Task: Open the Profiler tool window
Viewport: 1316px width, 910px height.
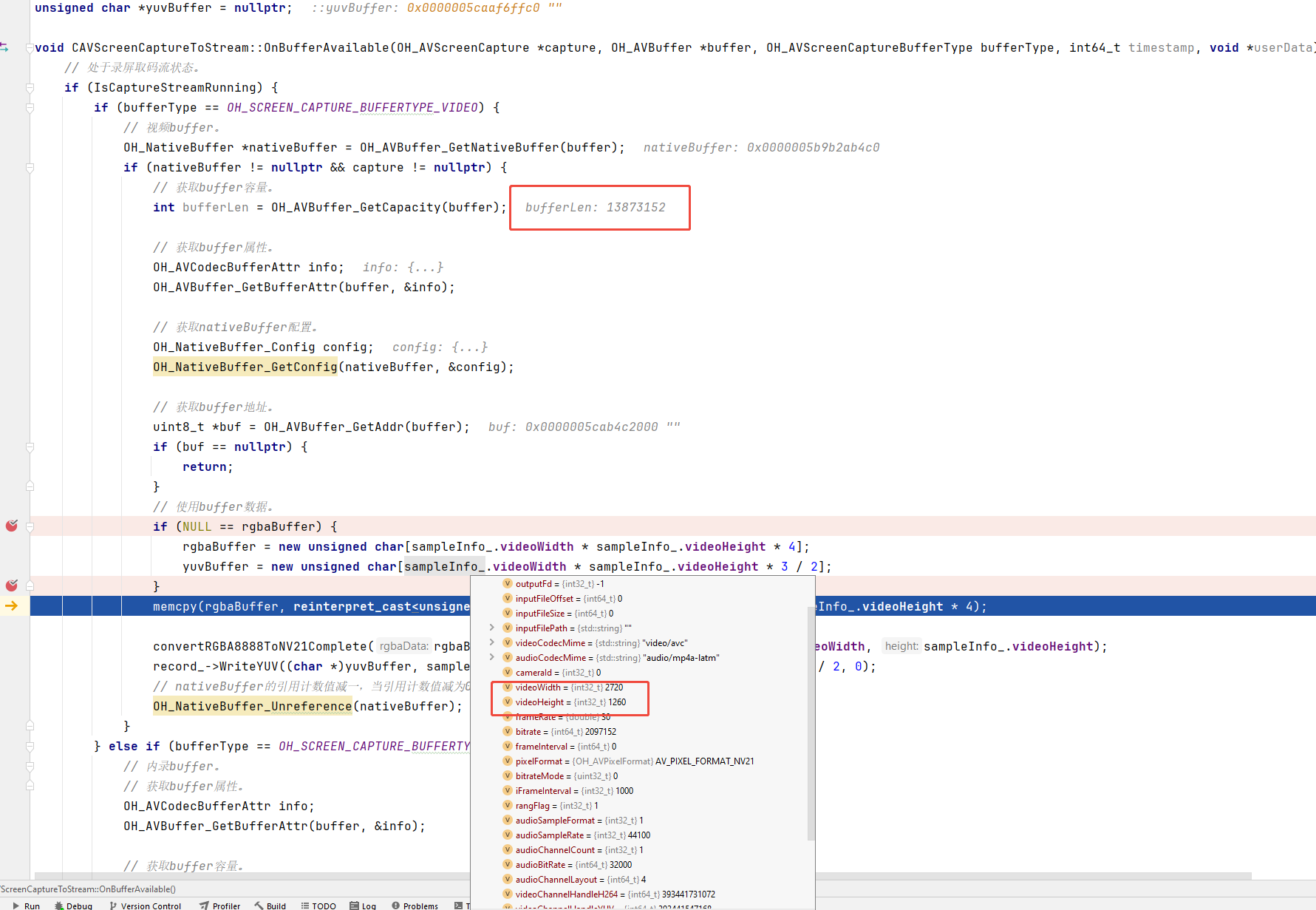Action: pyautogui.click(x=220, y=905)
